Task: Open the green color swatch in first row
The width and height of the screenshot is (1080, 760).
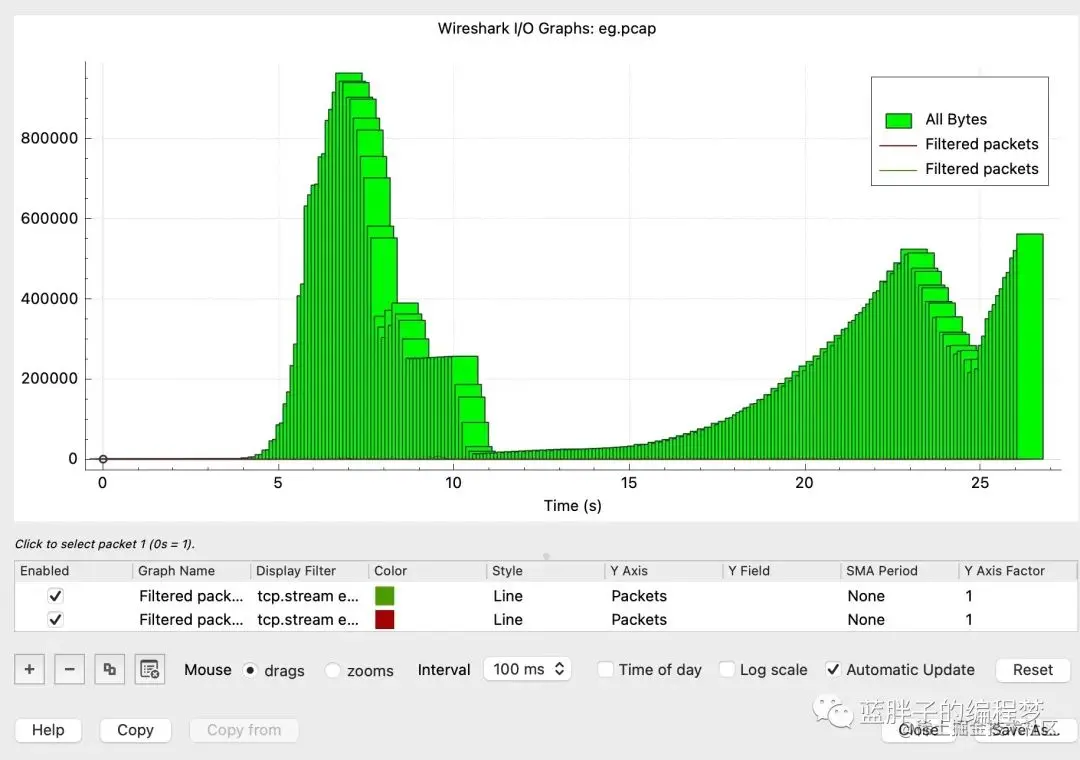Action: (x=384, y=595)
